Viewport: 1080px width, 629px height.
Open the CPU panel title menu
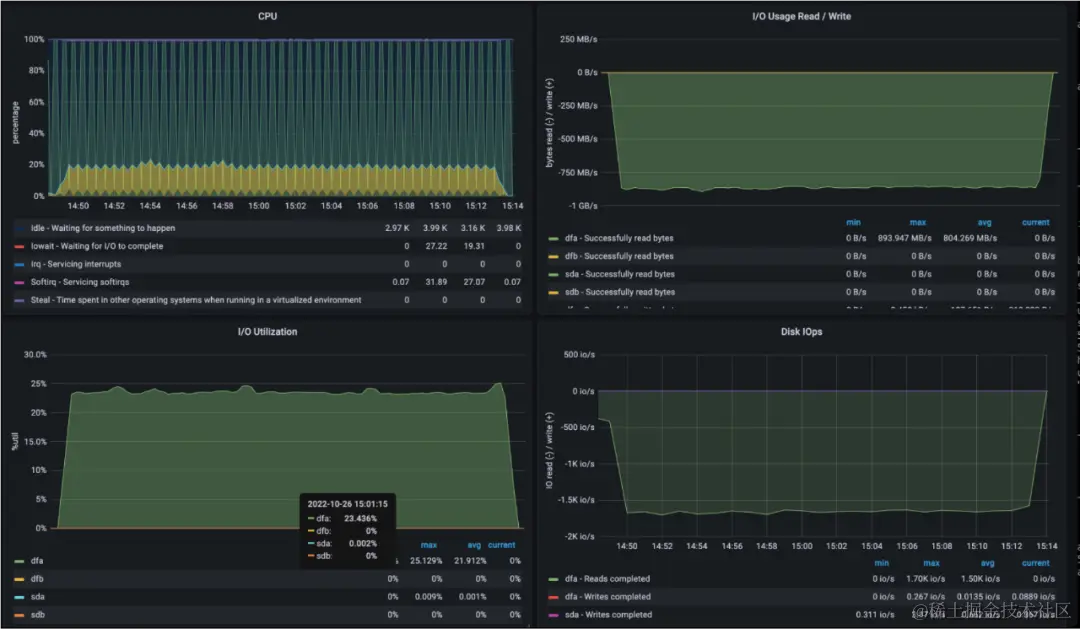(x=267, y=16)
